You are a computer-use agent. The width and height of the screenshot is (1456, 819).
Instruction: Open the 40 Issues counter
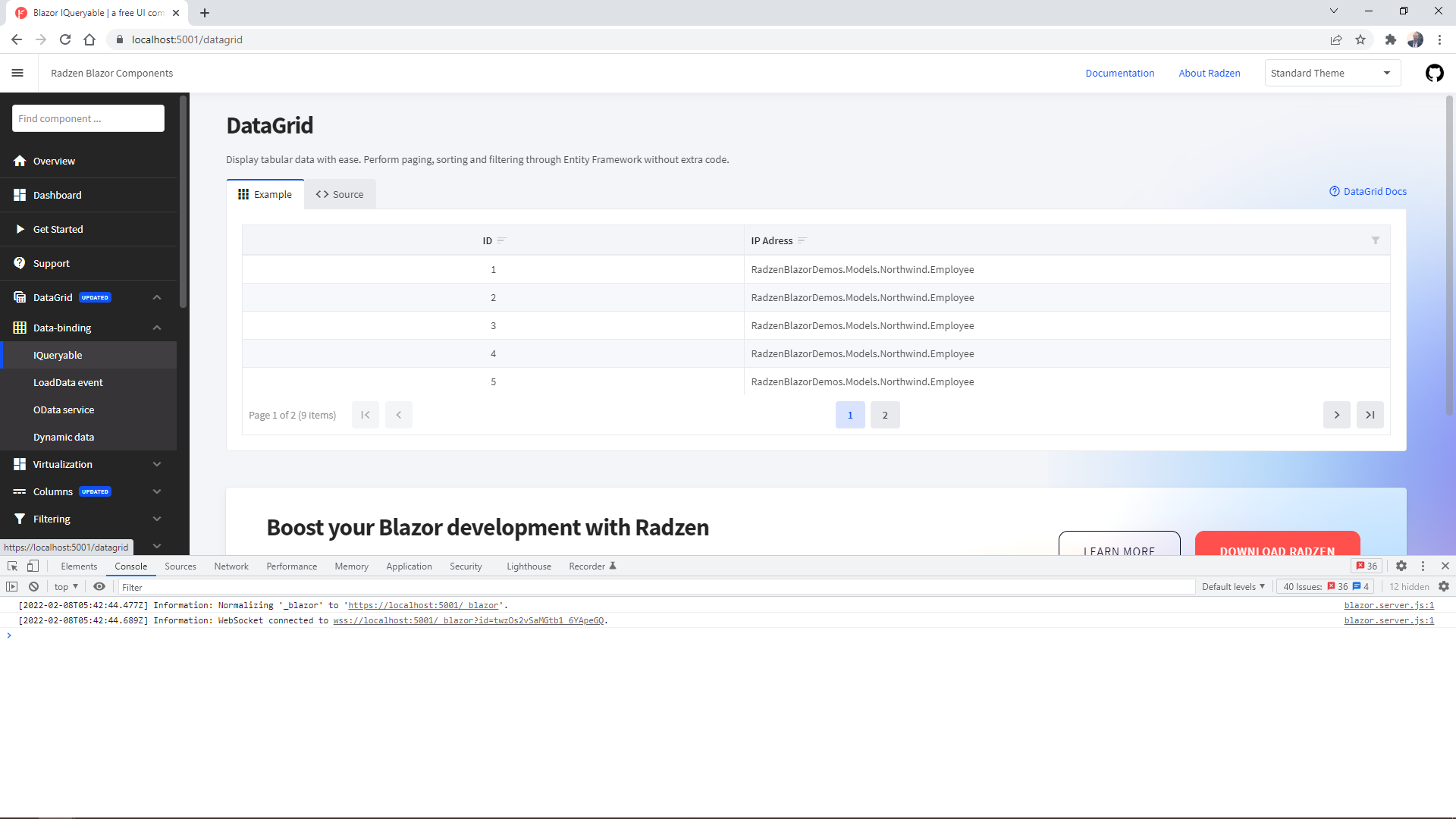point(1325,586)
